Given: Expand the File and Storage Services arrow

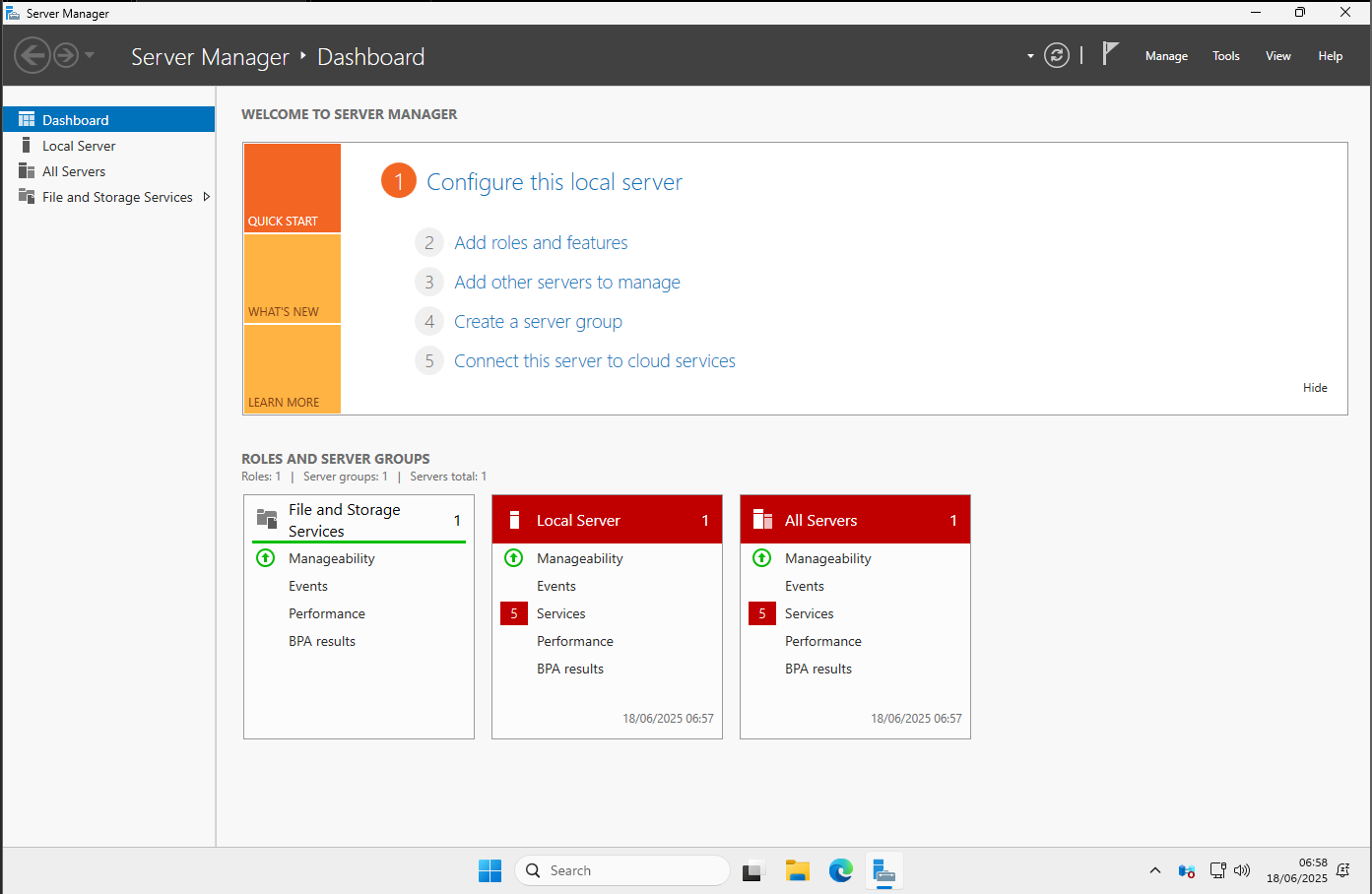Looking at the screenshot, I should [x=206, y=196].
